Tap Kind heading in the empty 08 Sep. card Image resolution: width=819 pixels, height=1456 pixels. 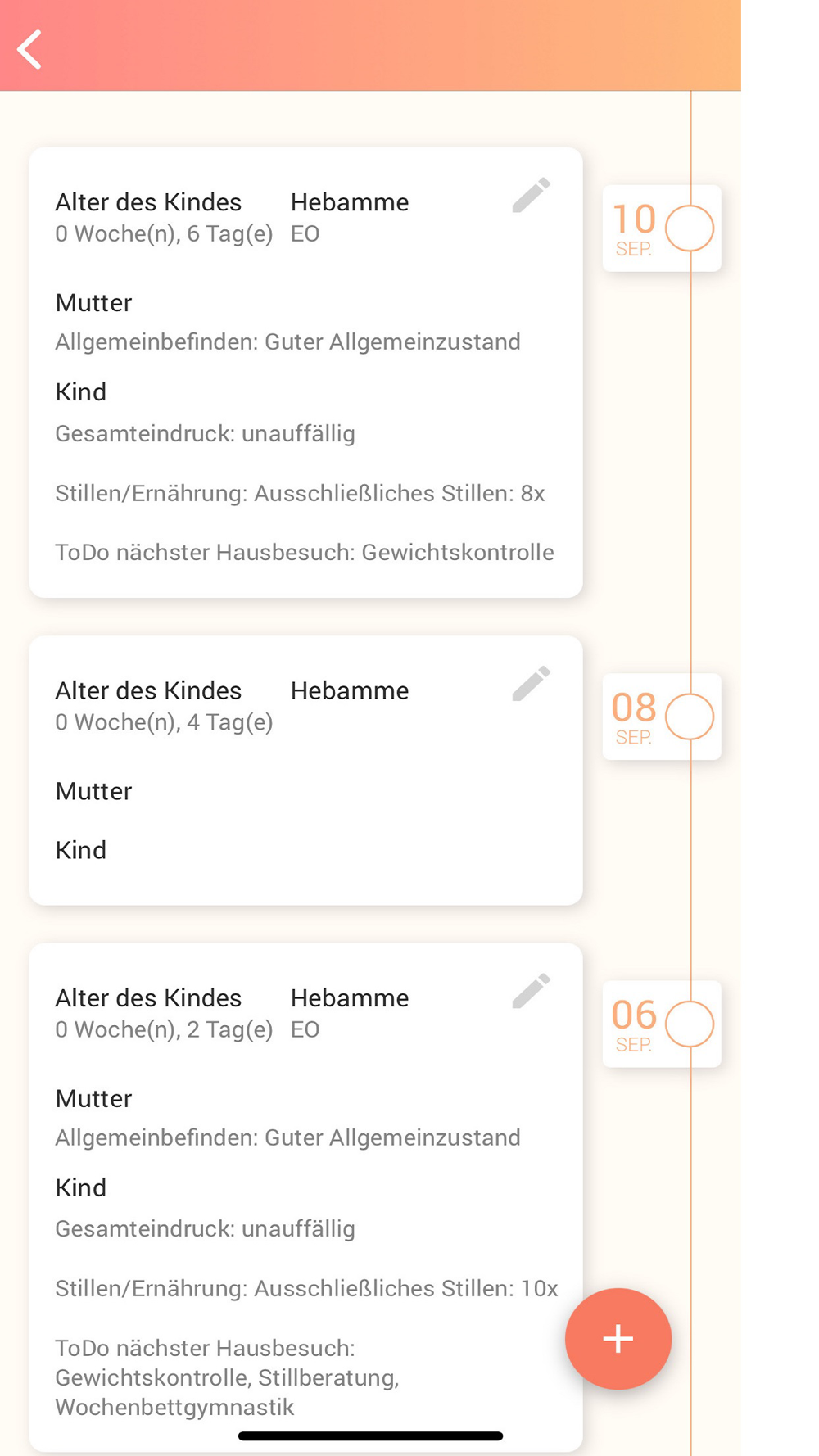pos(80,850)
